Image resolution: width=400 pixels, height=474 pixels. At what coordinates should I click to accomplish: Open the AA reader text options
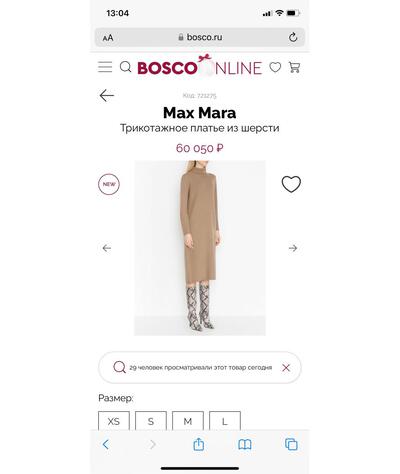[108, 38]
